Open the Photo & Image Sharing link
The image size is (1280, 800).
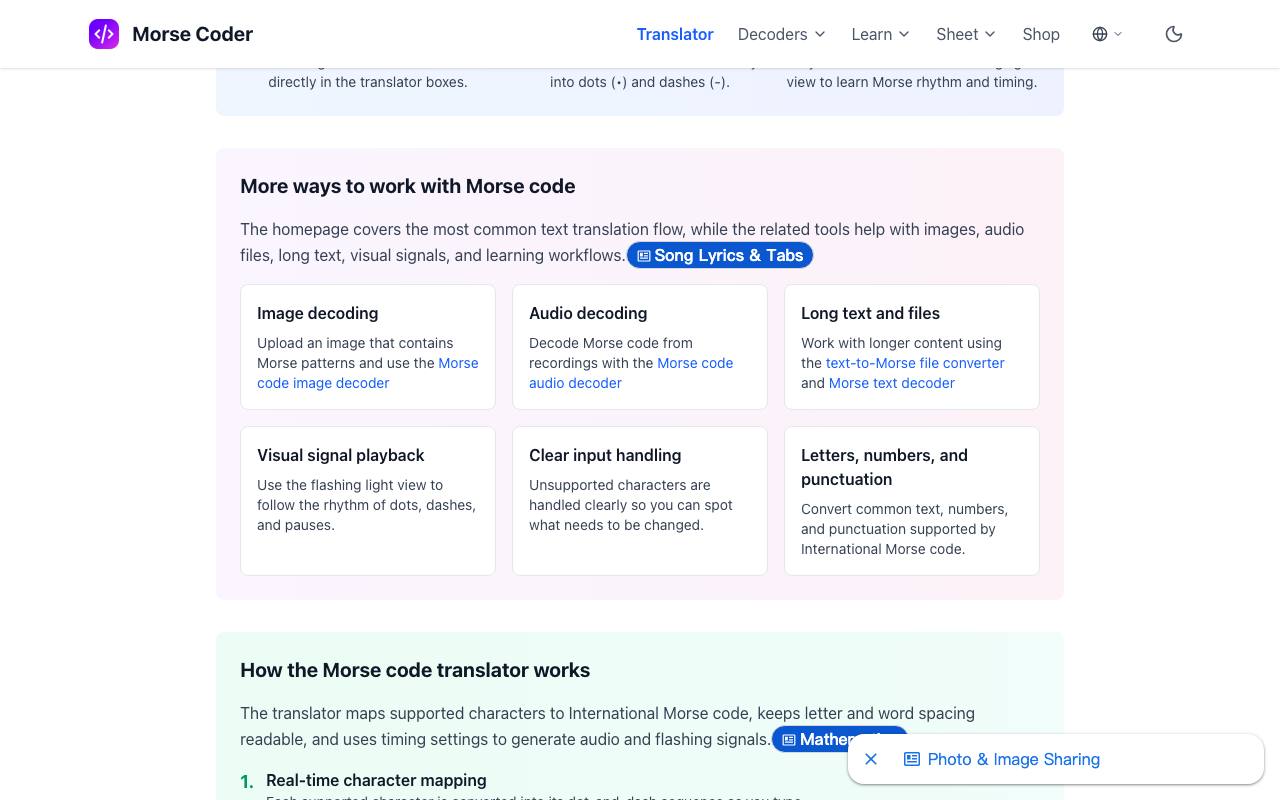1002,759
